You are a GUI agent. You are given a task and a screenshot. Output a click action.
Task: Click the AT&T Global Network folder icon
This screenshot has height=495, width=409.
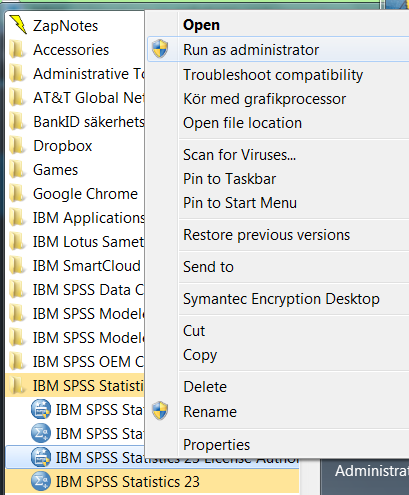click(17, 98)
